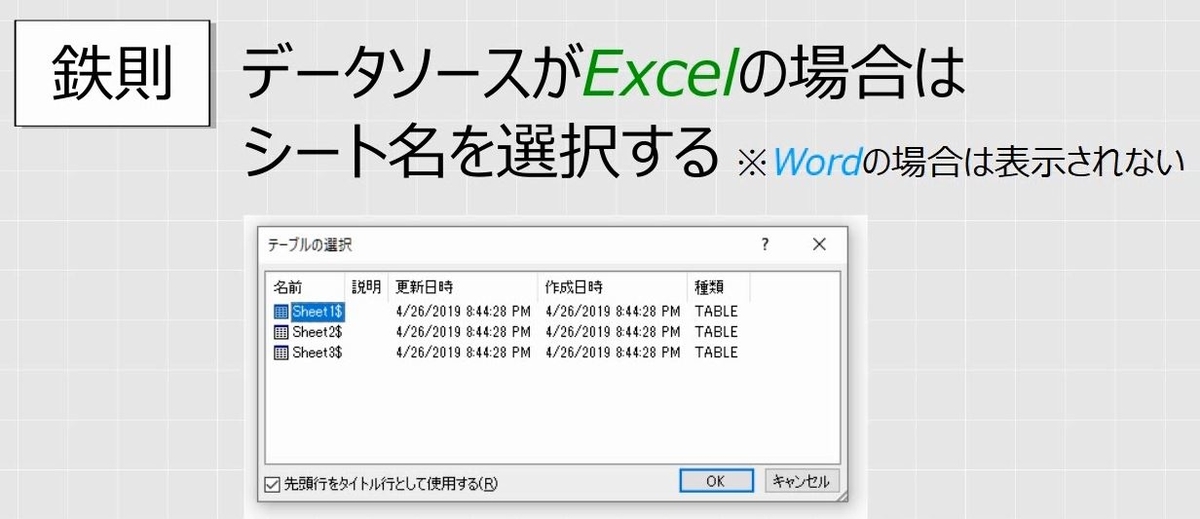Click the キャンセル button

[802, 481]
